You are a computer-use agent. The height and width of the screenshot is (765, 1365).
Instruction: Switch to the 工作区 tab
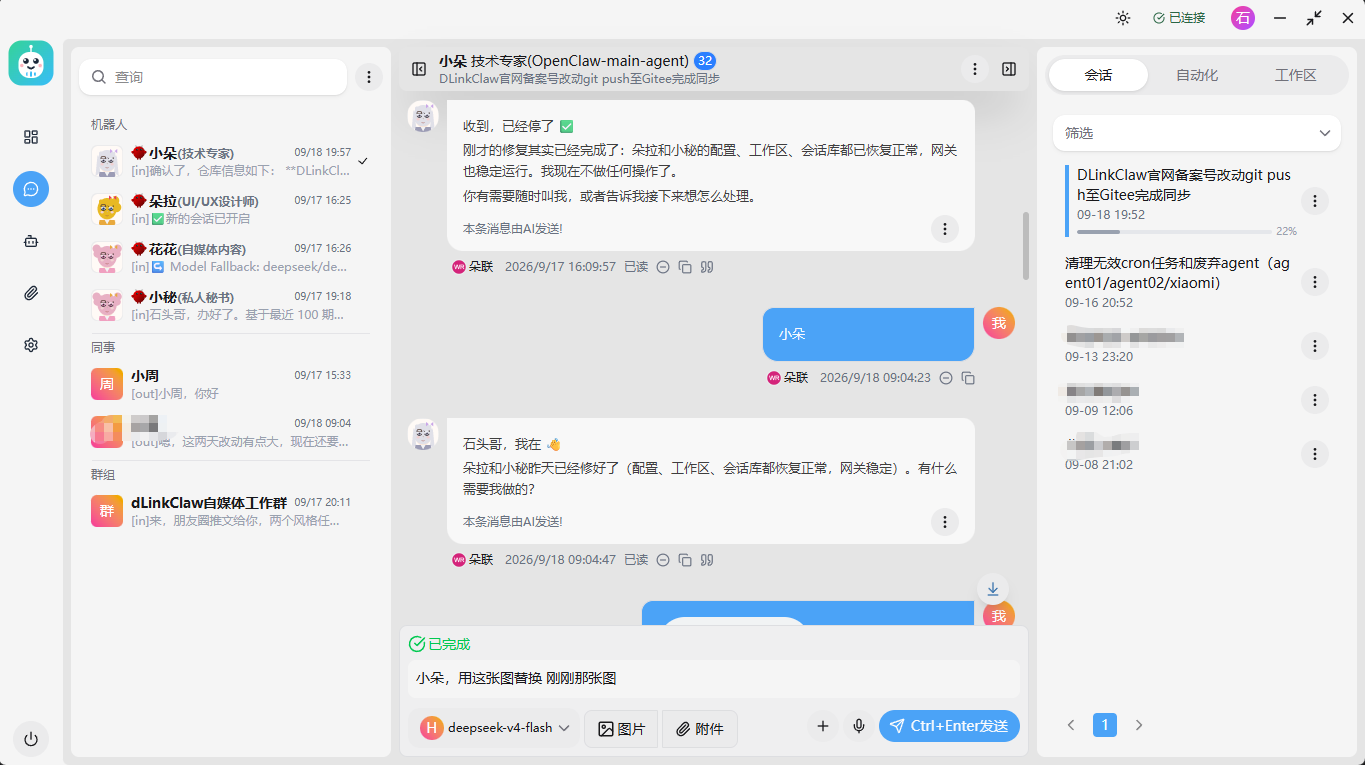(1295, 75)
